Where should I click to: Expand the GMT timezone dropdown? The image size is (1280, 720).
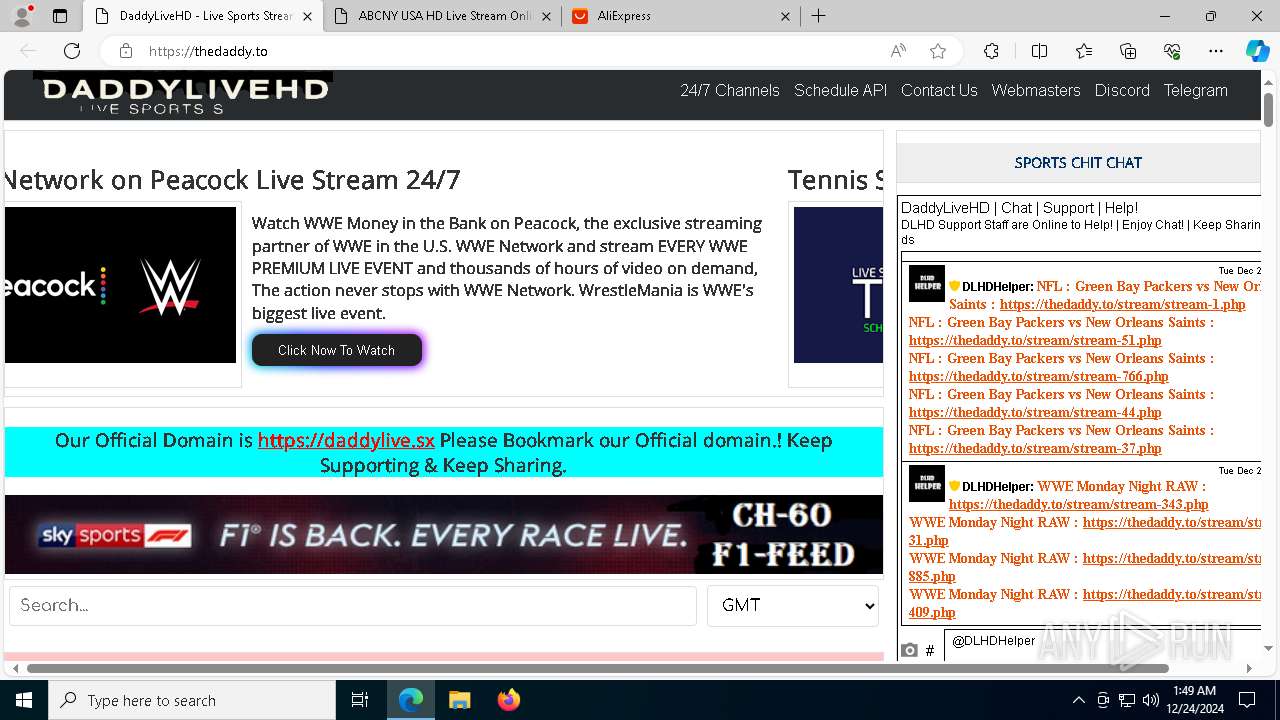click(x=793, y=606)
